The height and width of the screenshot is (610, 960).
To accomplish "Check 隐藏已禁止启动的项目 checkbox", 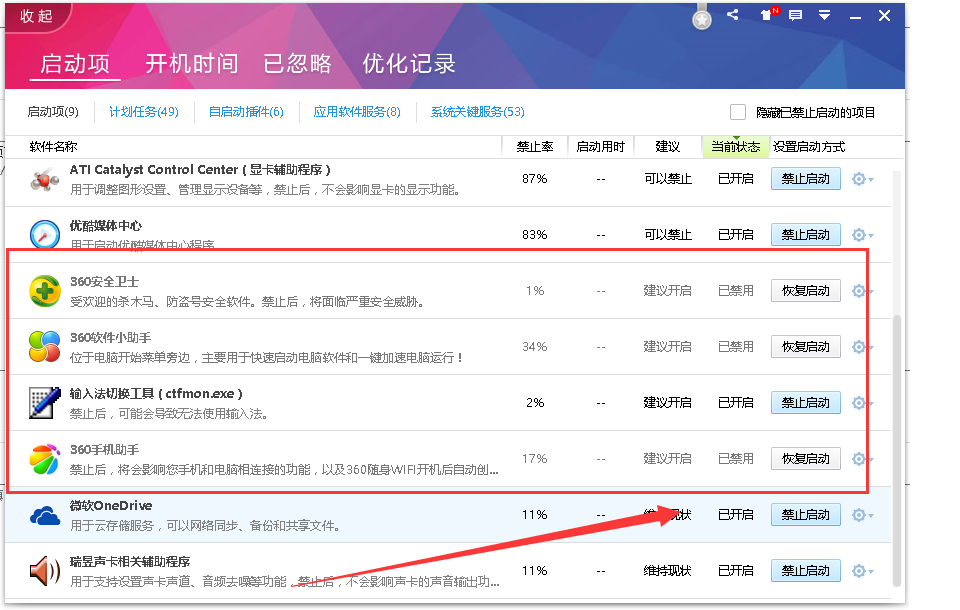I will [738, 112].
